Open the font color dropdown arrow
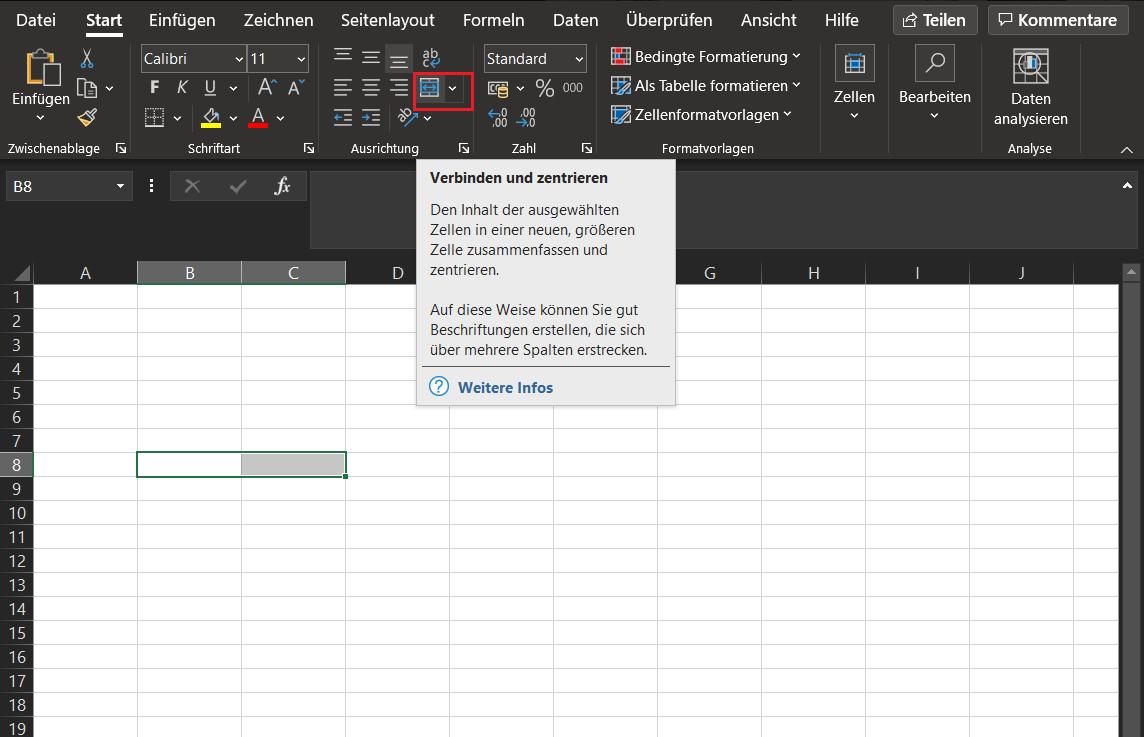1144x737 pixels. point(280,118)
